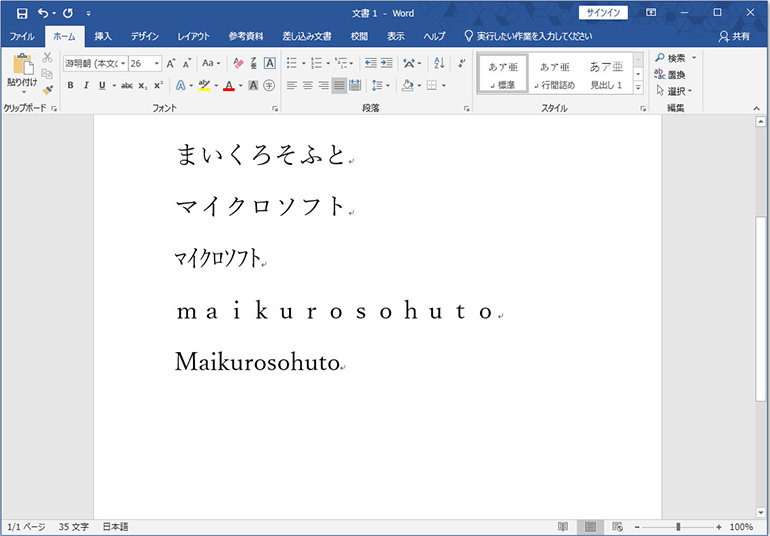
Task: Open the Aa change case dropdown
Action: [x=211, y=63]
